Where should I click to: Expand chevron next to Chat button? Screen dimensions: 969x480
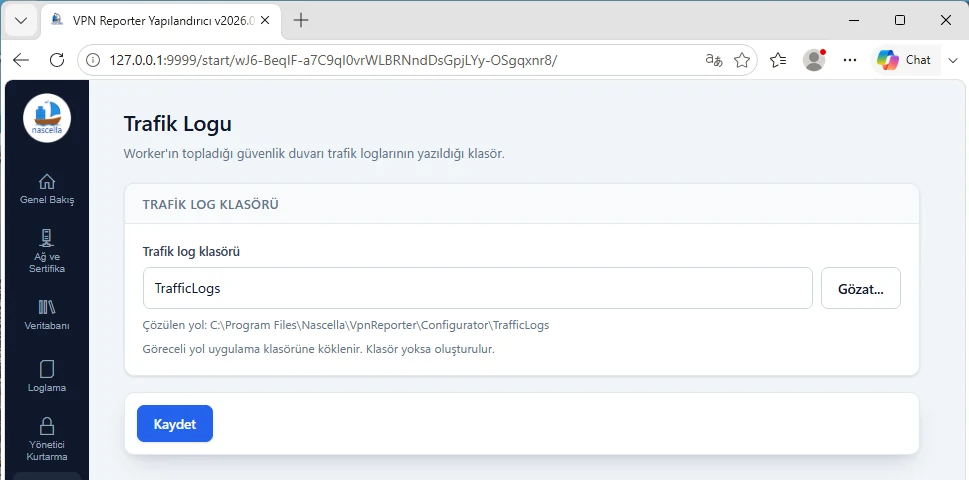952,60
